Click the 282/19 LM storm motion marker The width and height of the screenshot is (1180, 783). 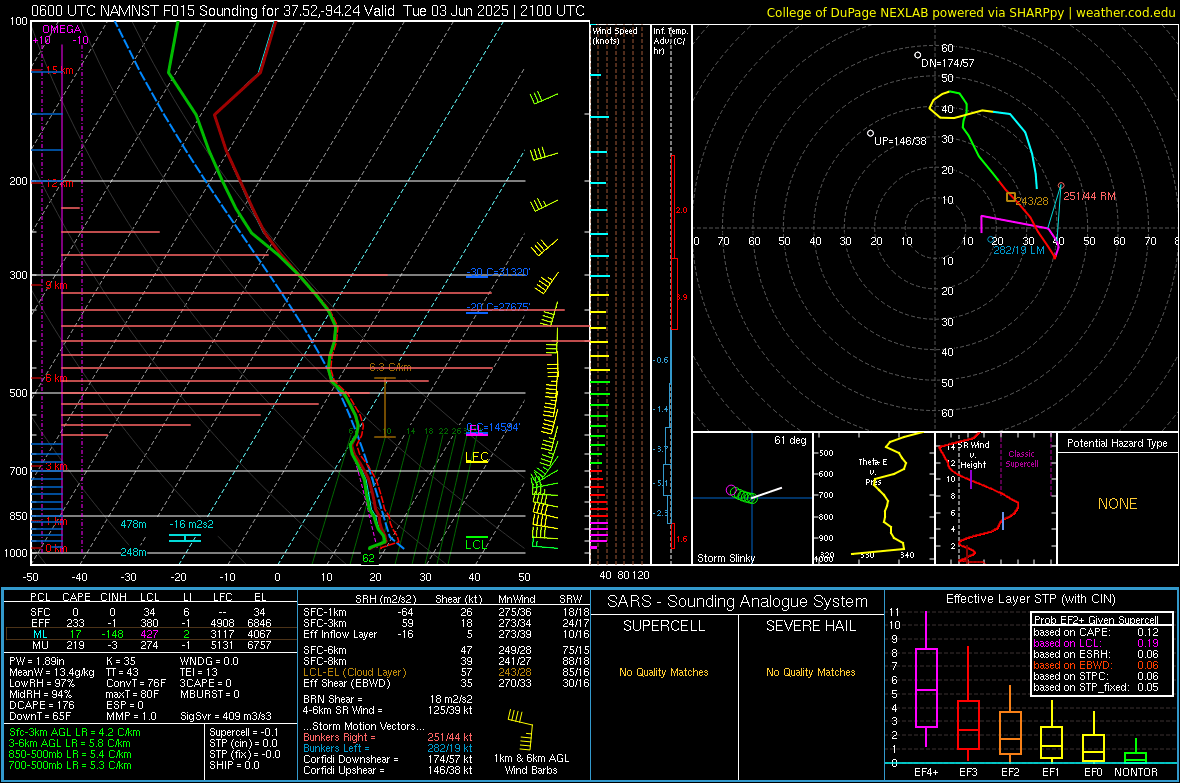[x=991, y=239]
